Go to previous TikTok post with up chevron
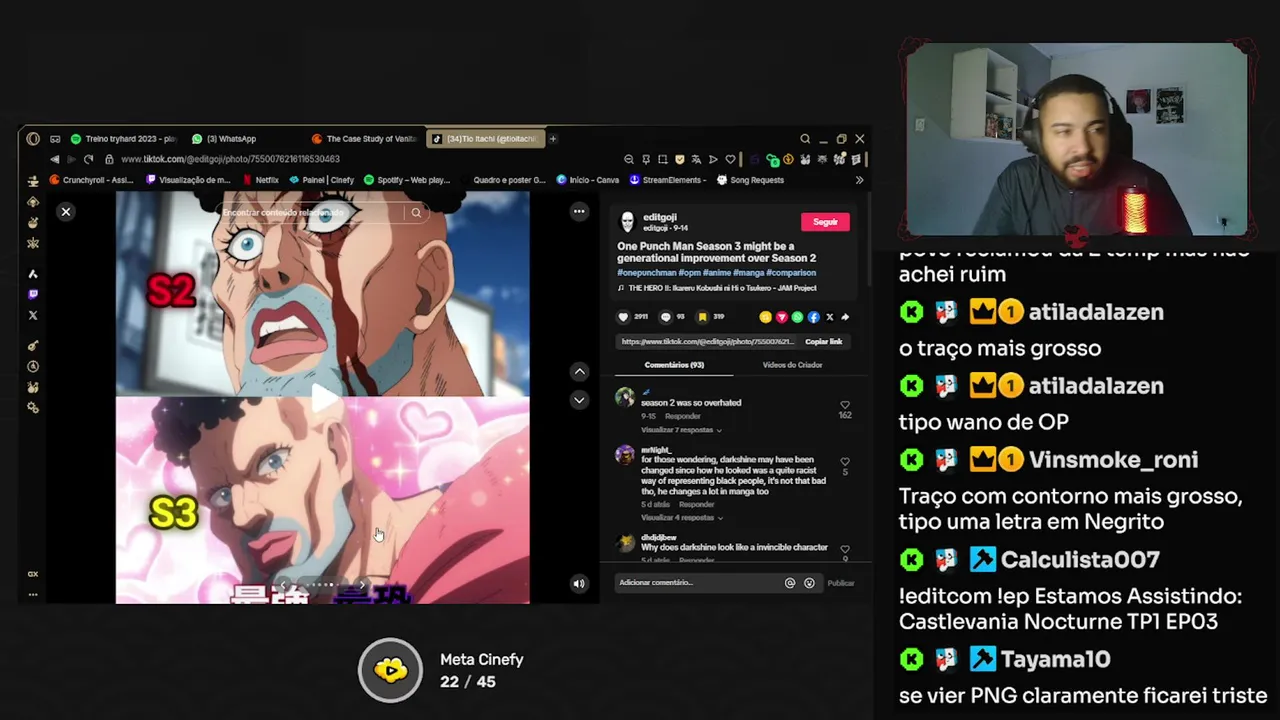Viewport: 1280px width, 720px height. click(579, 372)
